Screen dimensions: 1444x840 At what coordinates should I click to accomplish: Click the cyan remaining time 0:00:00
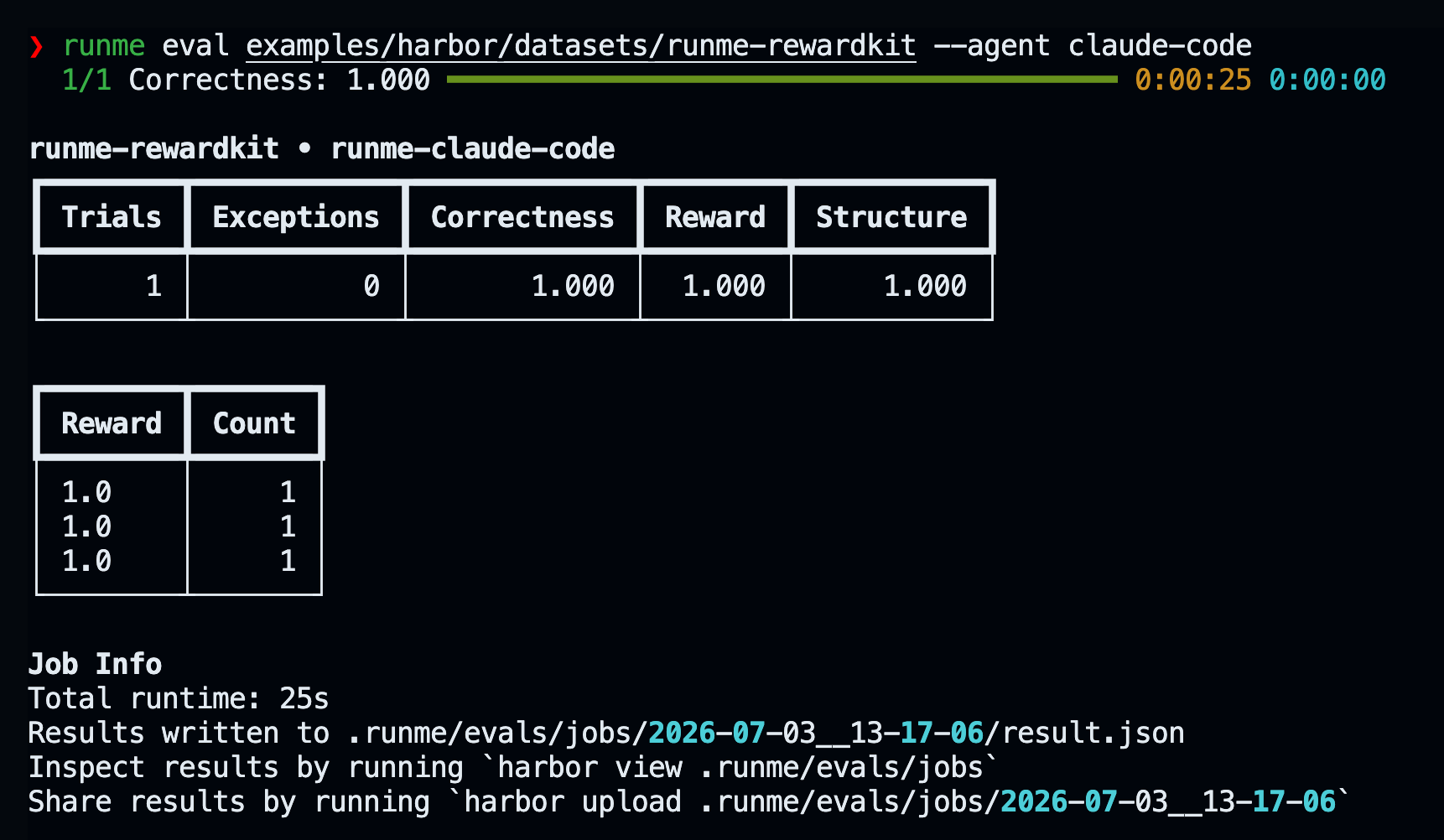coord(1327,80)
